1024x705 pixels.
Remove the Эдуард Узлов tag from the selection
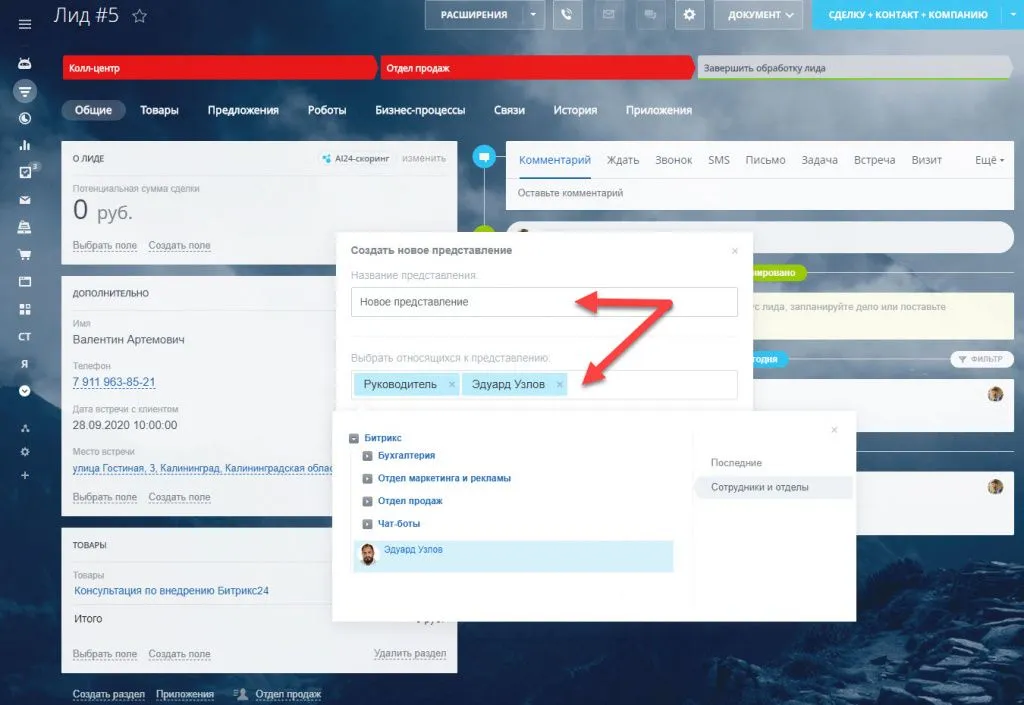[559, 384]
